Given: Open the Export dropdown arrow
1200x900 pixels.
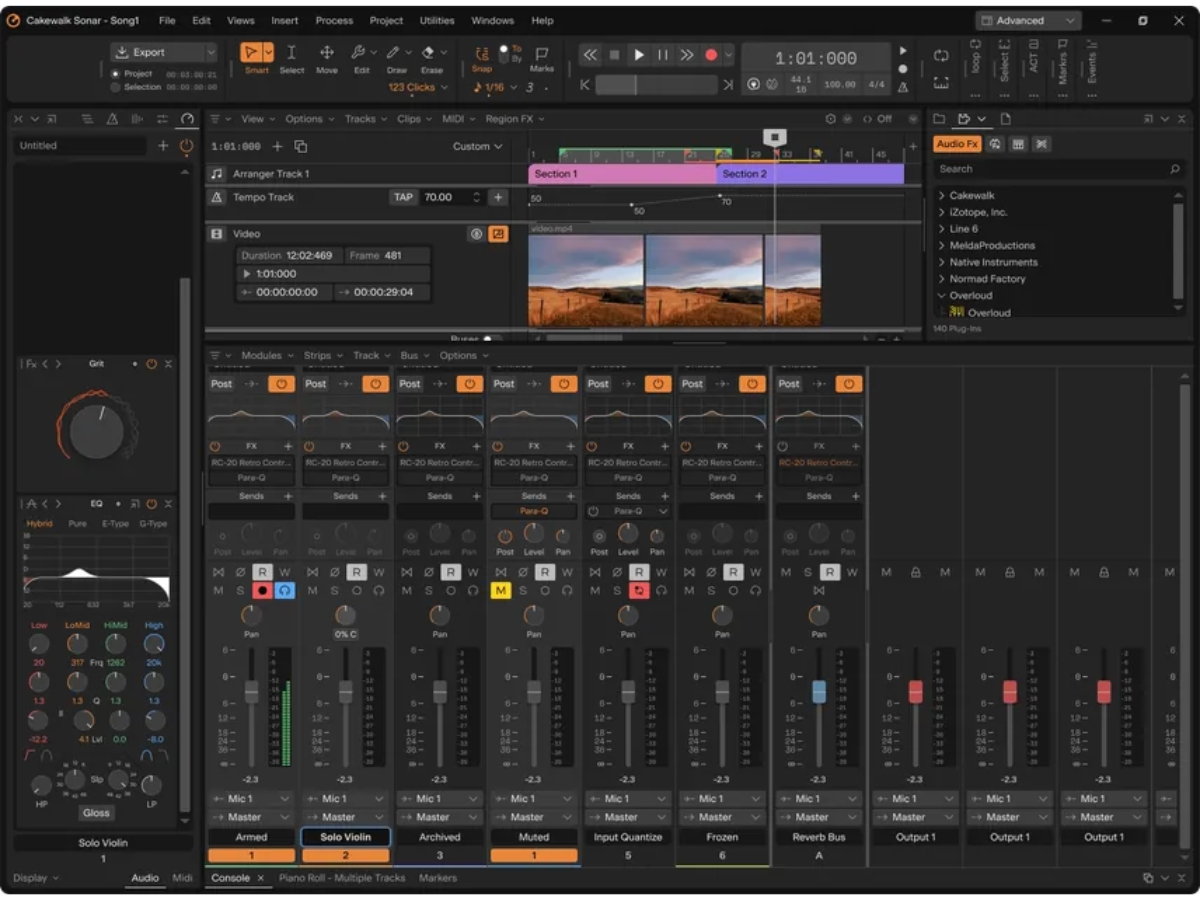Looking at the screenshot, I should (x=210, y=52).
